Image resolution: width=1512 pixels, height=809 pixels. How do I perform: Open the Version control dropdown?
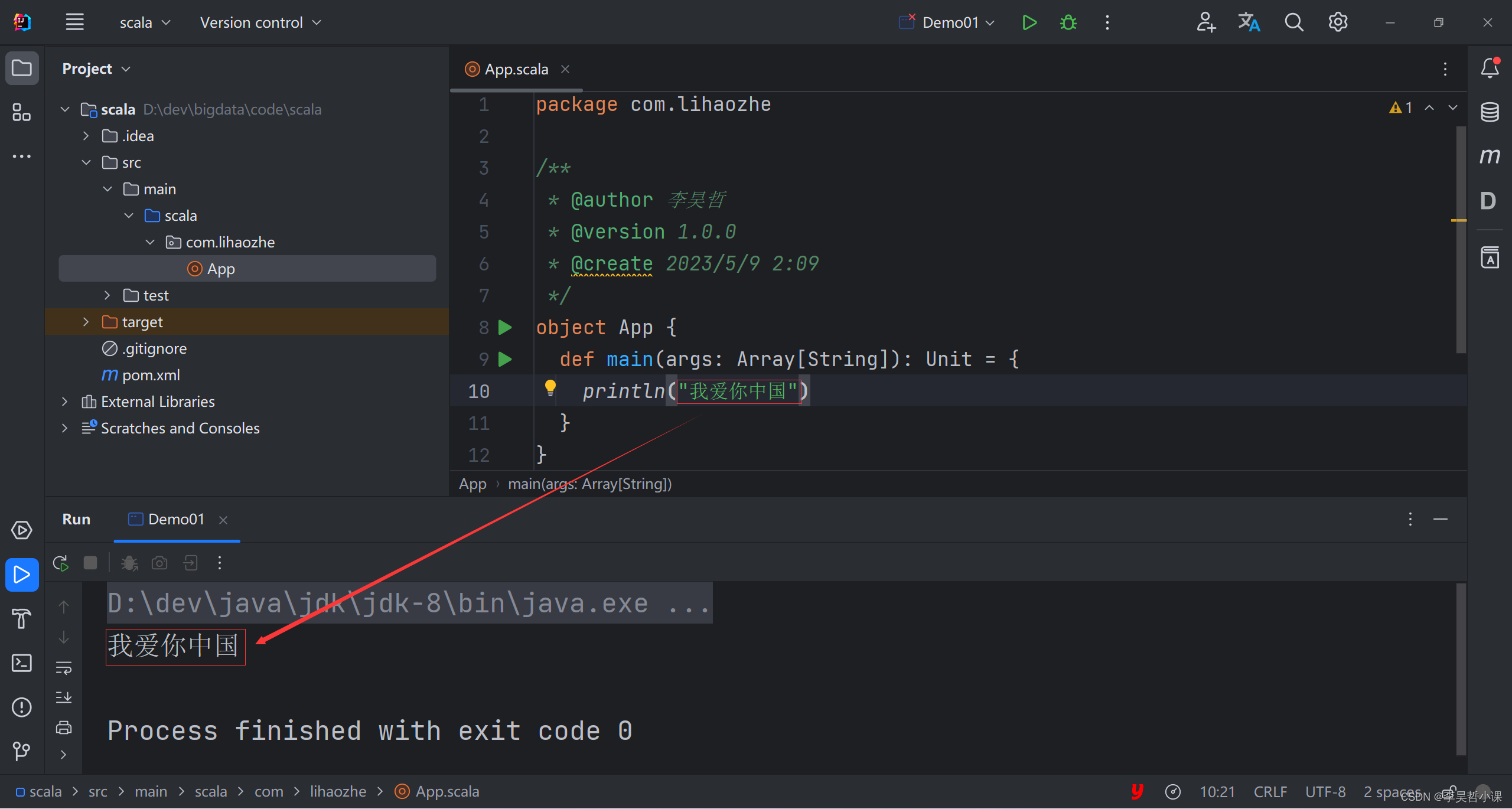tap(260, 22)
